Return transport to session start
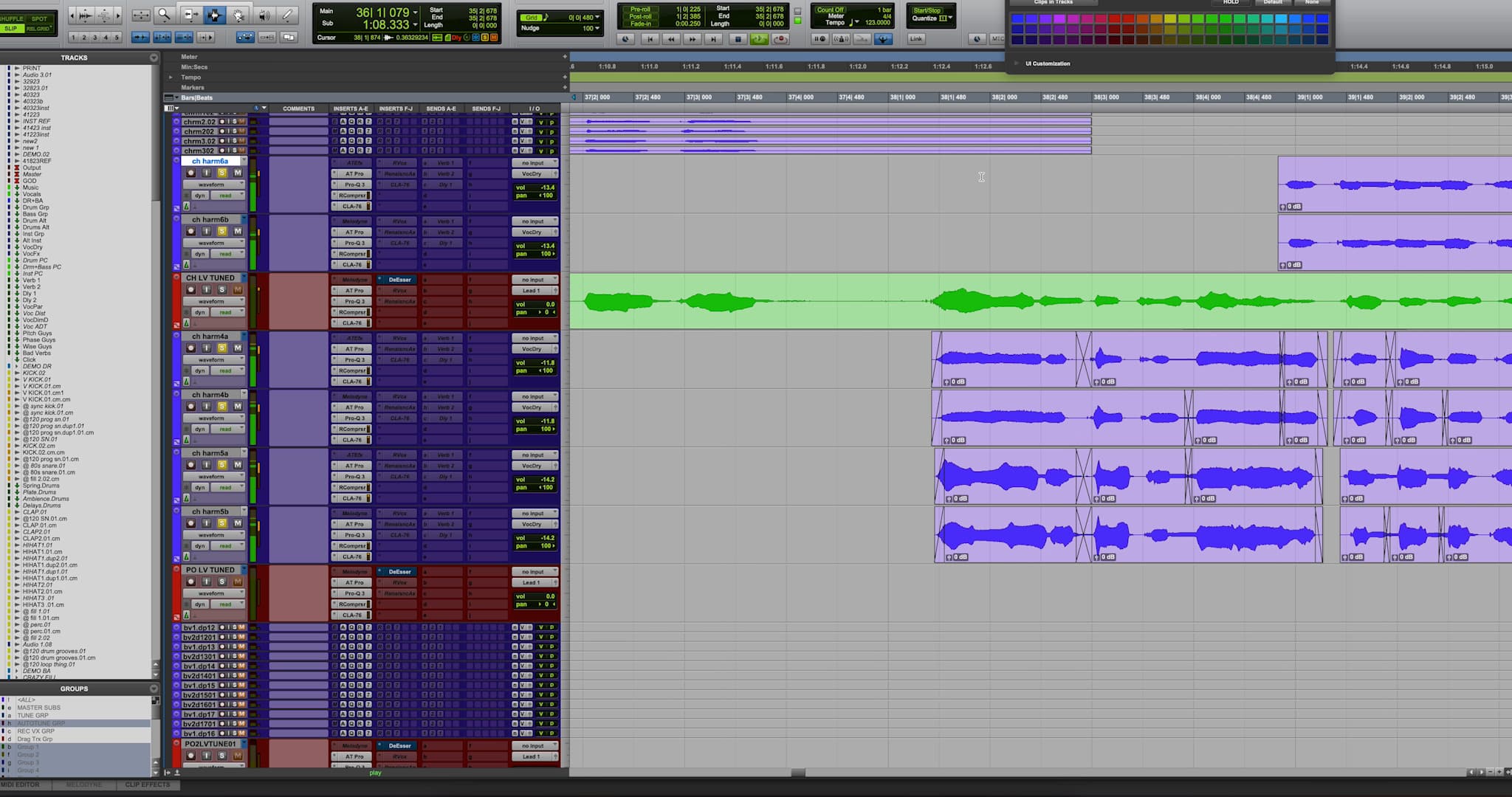Image resolution: width=1512 pixels, height=797 pixels. click(x=650, y=39)
